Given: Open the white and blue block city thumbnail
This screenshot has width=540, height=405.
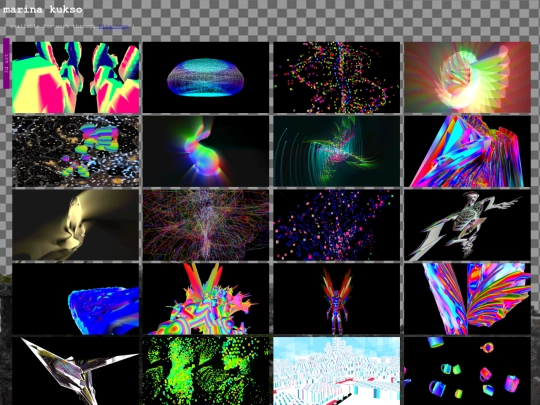Looking at the screenshot, I should click(x=337, y=371).
